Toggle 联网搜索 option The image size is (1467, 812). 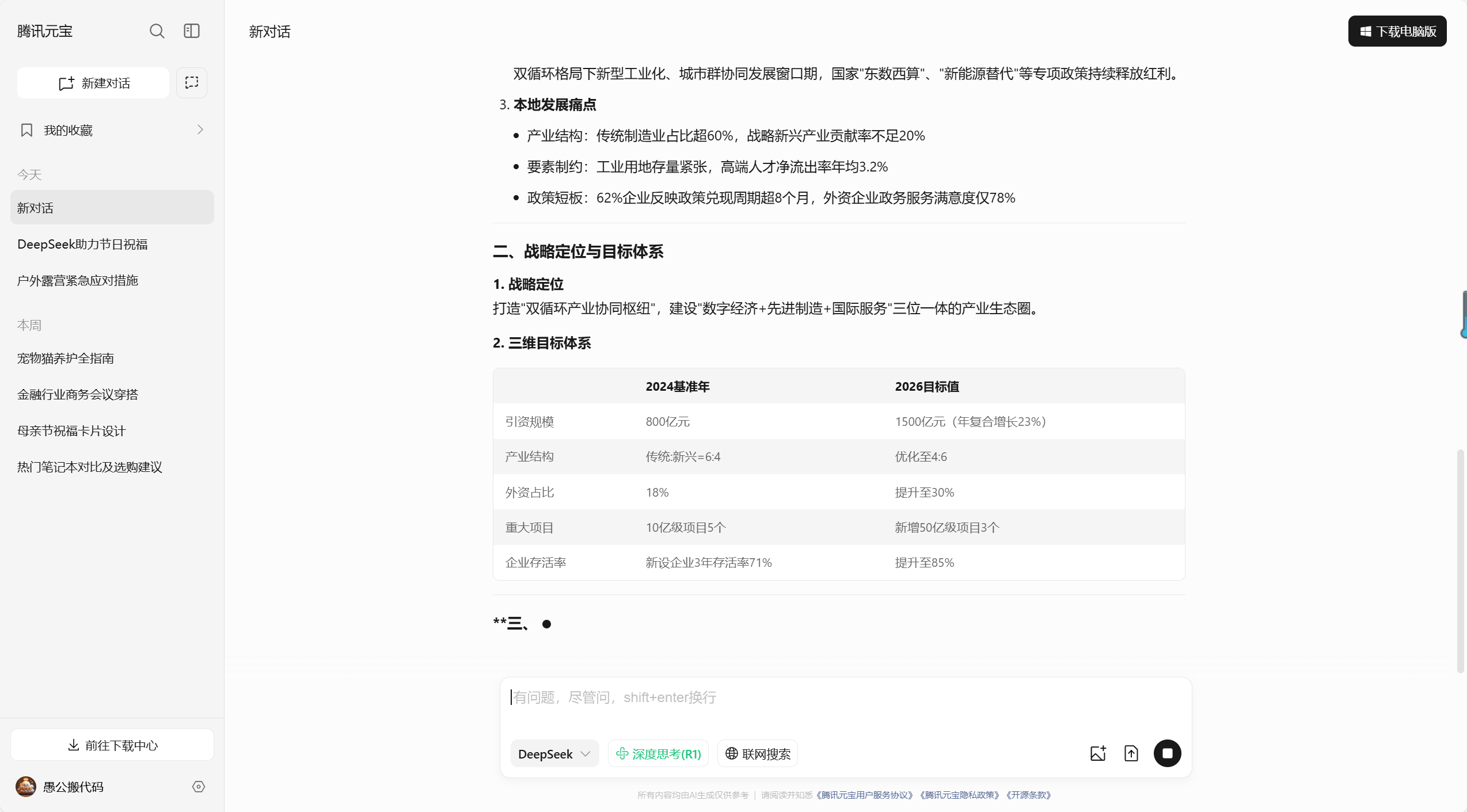758,754
